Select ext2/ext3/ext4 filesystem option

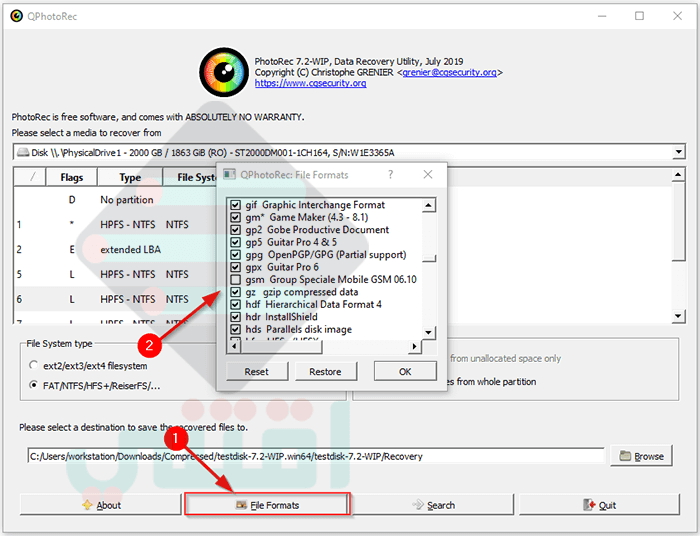tap(33, 366)
